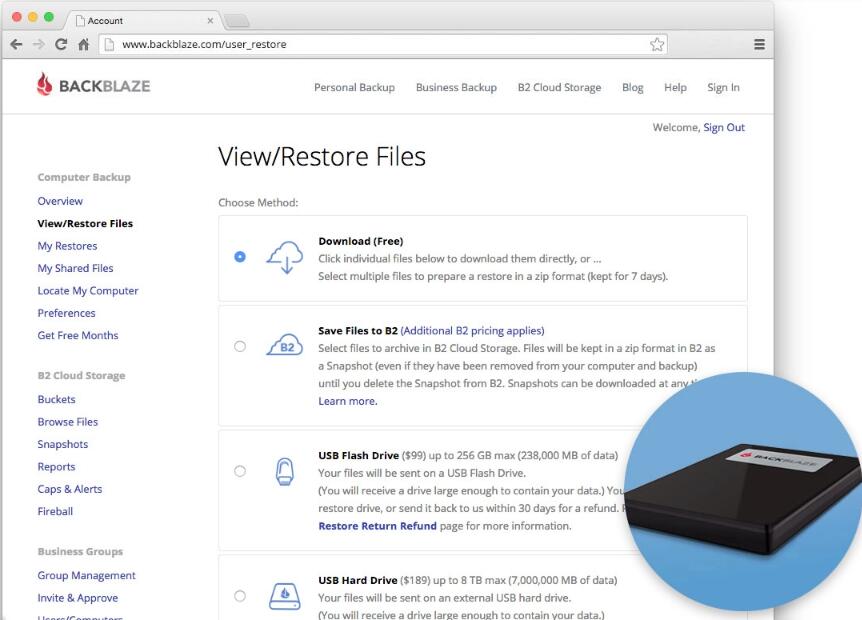862x620 pixels.
Task: Click Additional B2 pricing applies link
Action: coord(472,331)
